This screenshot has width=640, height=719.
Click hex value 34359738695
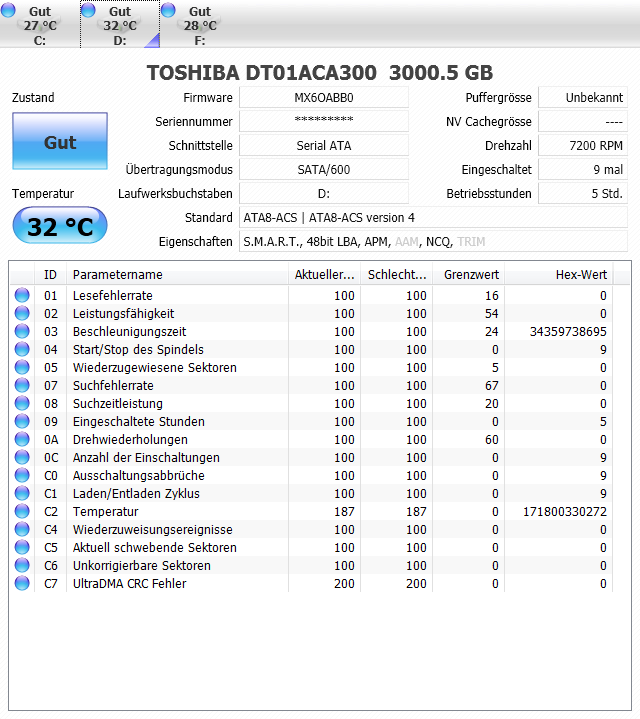tap(568, 332)
